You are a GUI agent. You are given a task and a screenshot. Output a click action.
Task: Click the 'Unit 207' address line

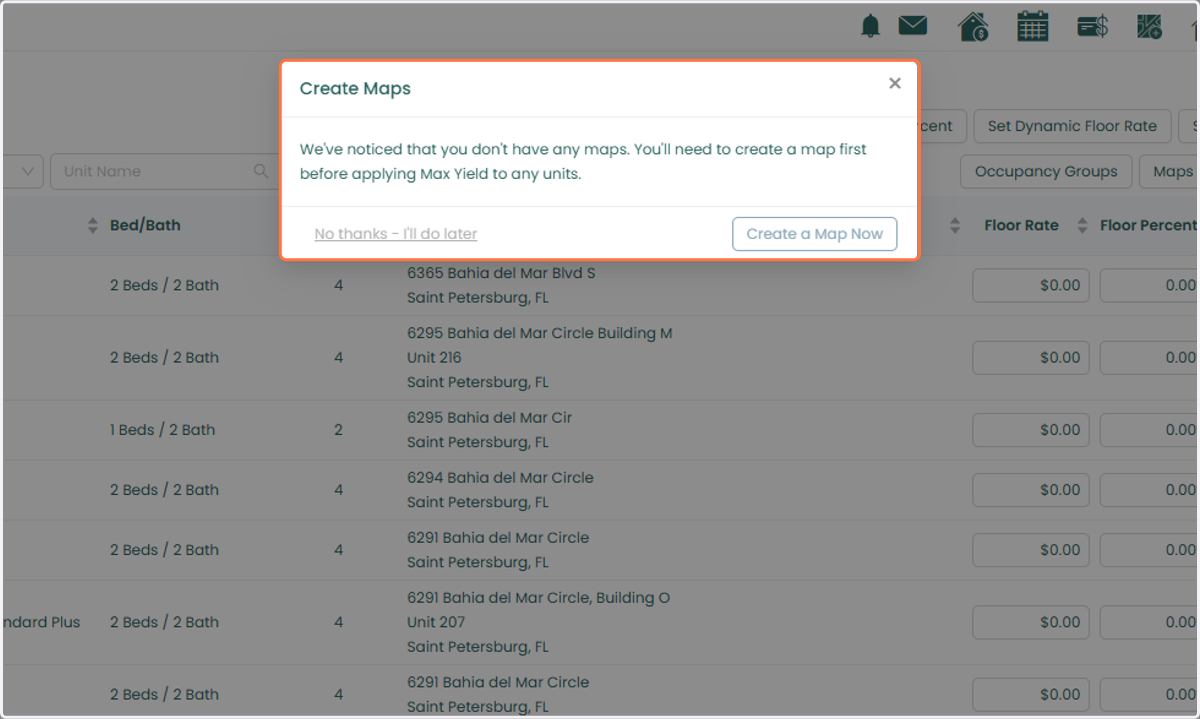click(435, 622)
